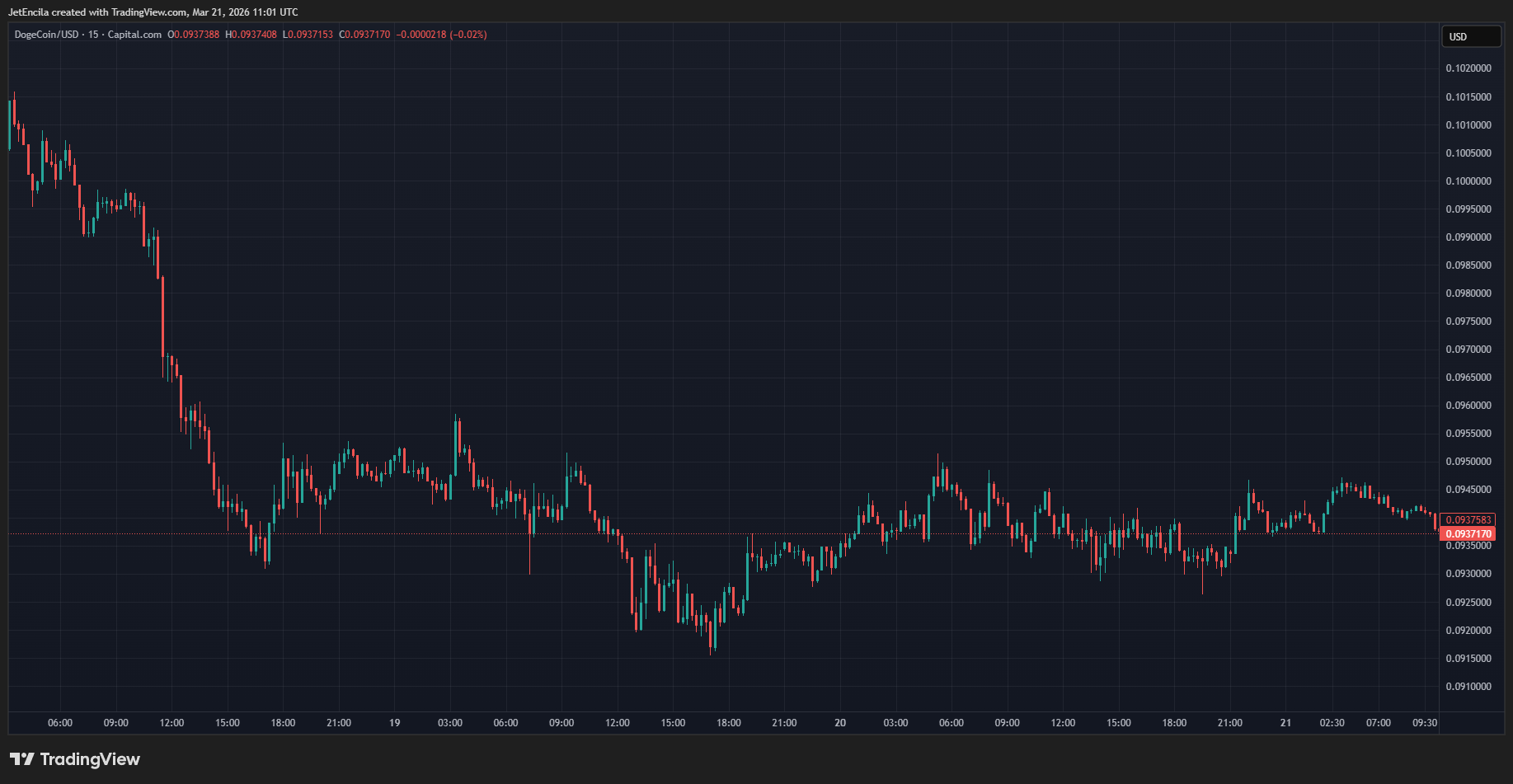Click the outlined 0.0937583 price tag
The width and height of the screenshot is (1513, 784).
point(1468,520)
